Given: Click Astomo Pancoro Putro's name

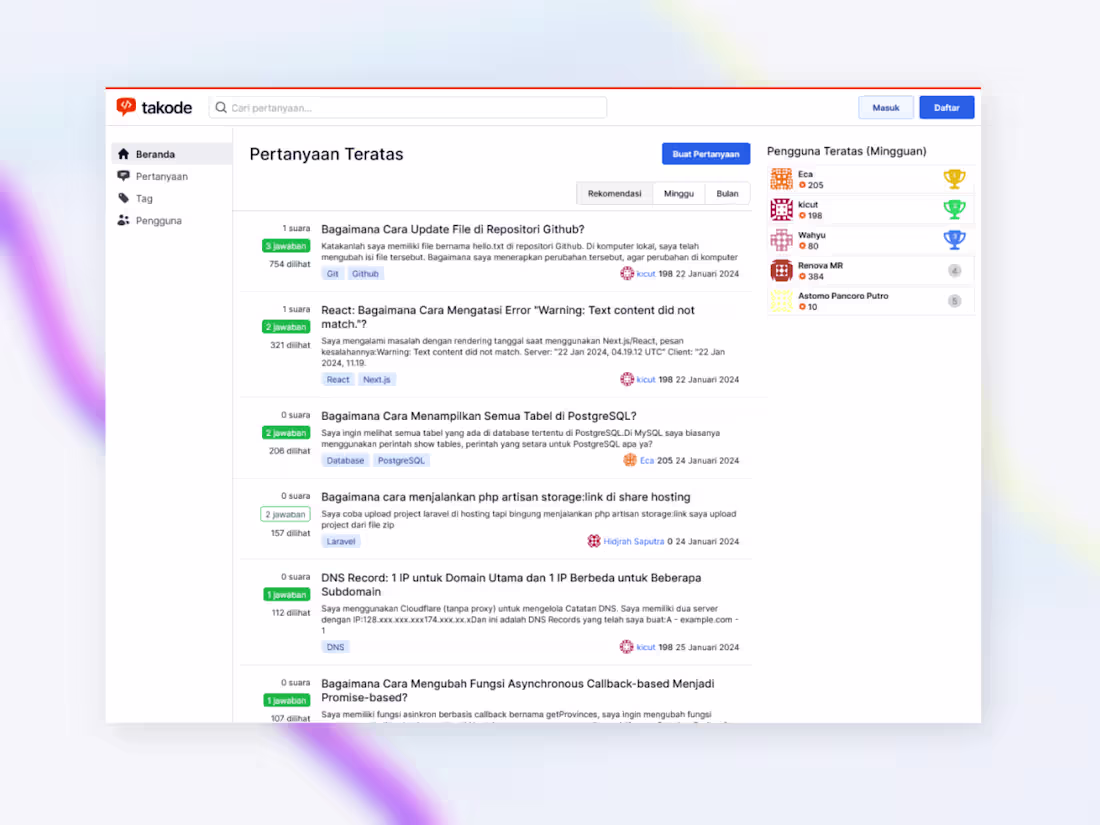Looking at the screenshot, I should (843, 296).
